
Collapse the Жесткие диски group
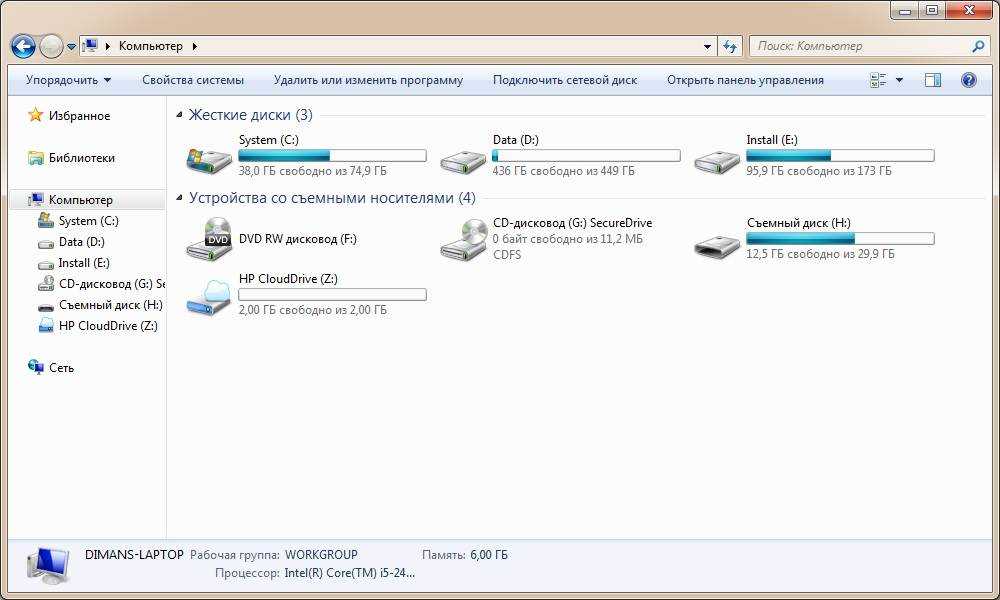pyautogui.click(x=179, y=115)
